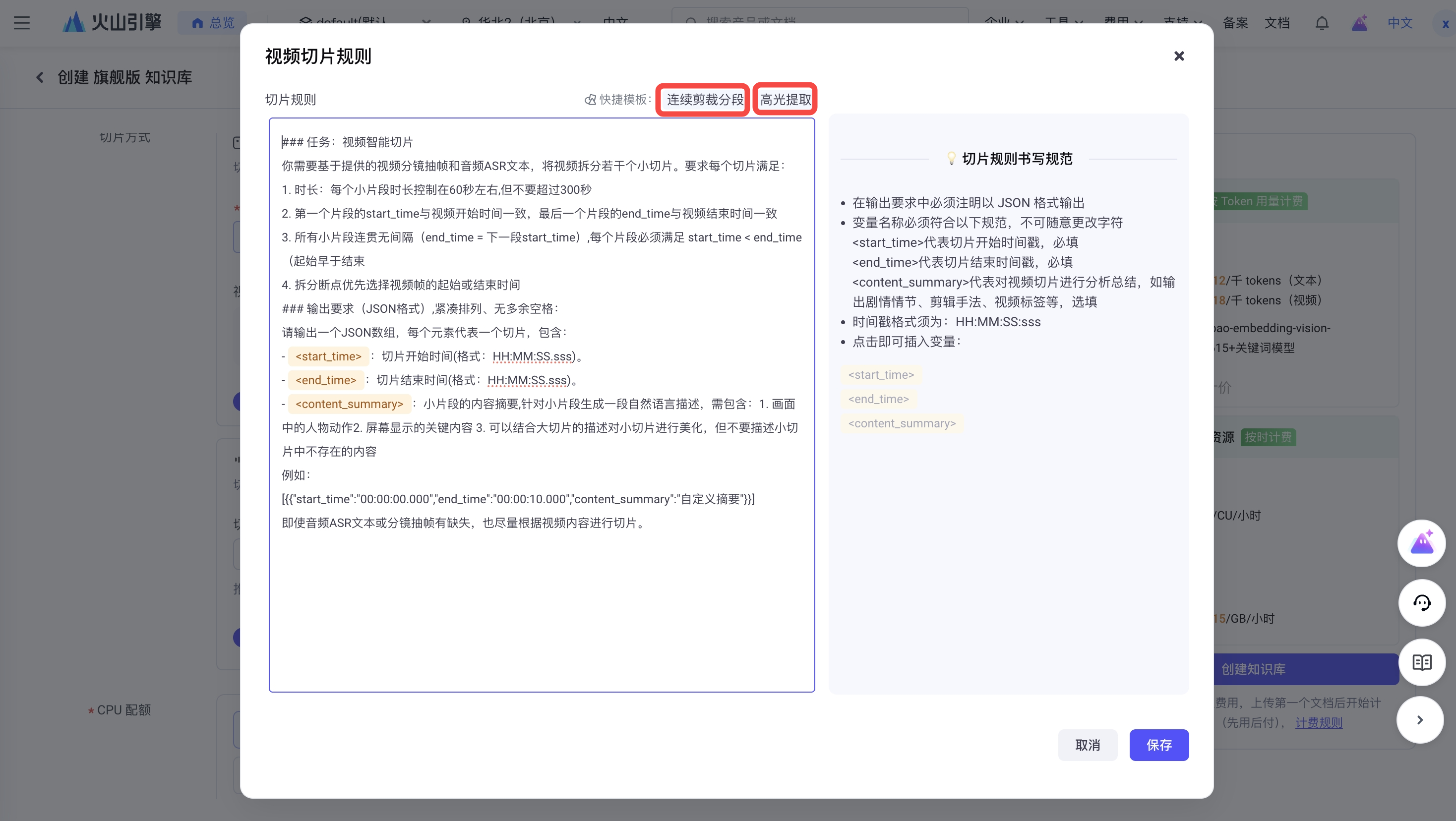Go back with the left arrow icon
The image size is (1456, 821).
tap(40, 77)
